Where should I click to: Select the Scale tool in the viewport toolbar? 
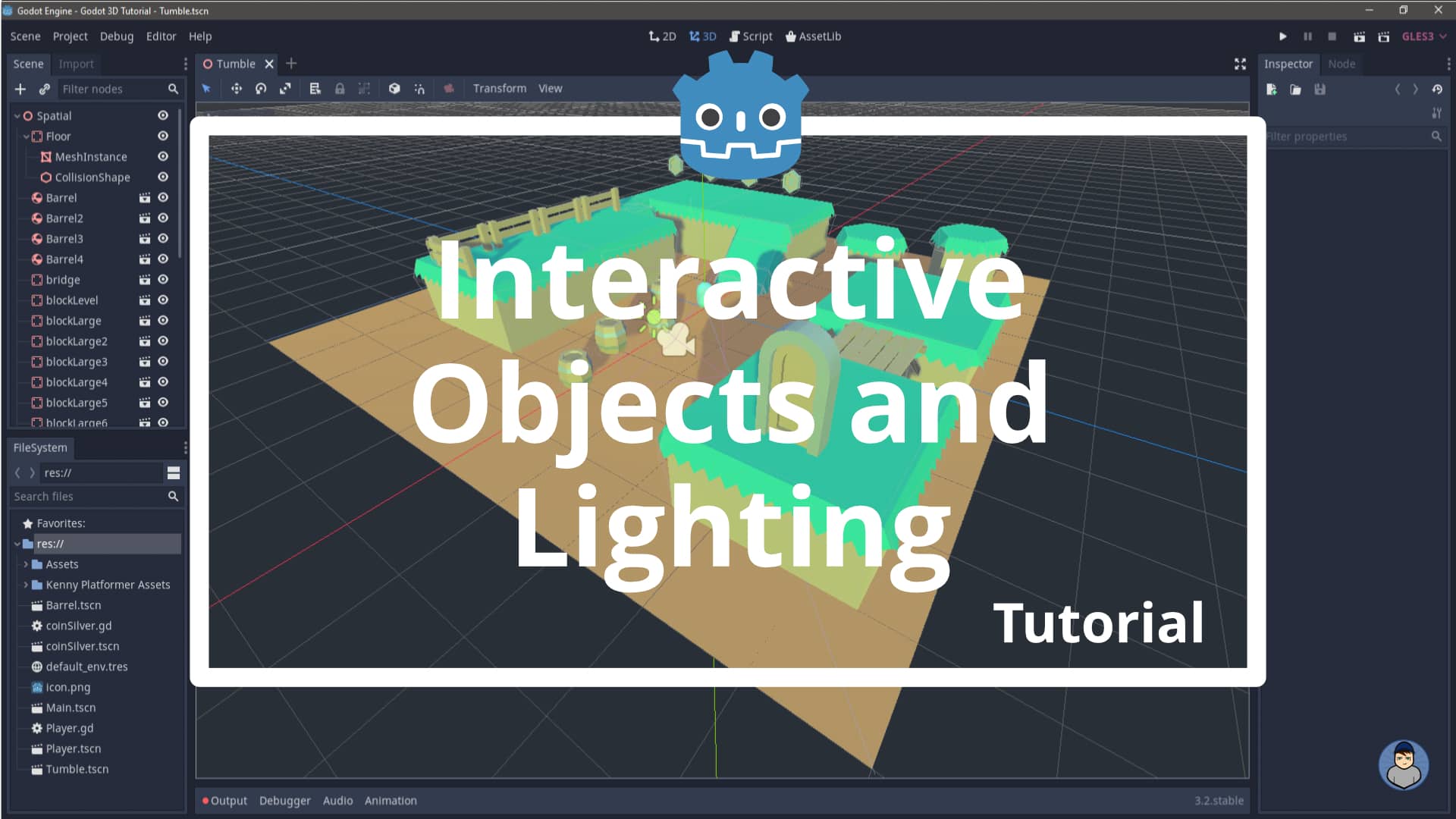(286, 89)
